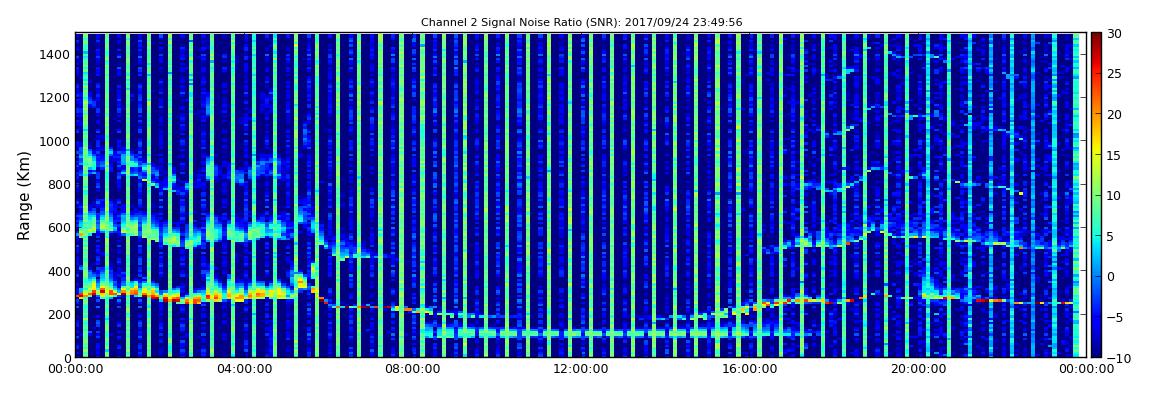
Task: Click the 600 range tick label
Action: click(59, 228)
